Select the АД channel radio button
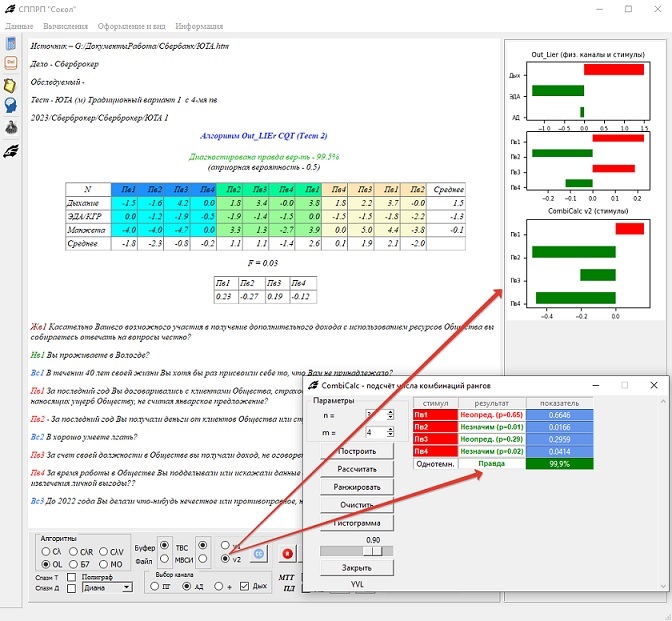This screenshot has height=621, width=672. pos(186,586)
